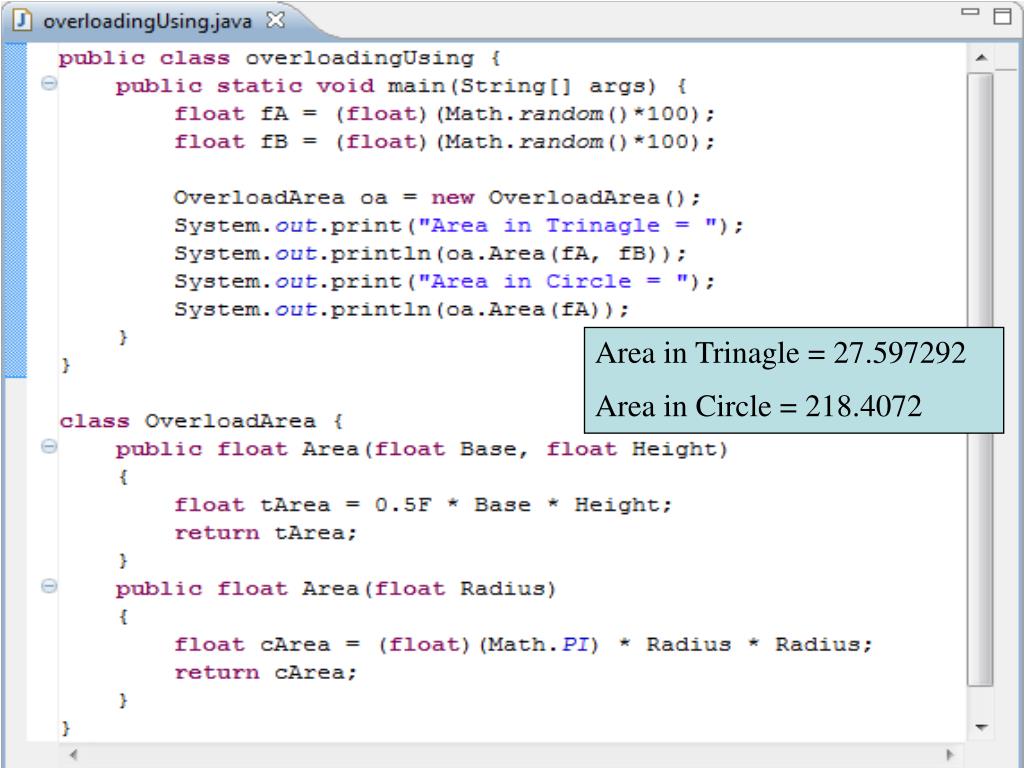Screen dimensions: 1024x768
Task: Place cursor on "float fB" declaration line
Action: (x=445, y=142)
